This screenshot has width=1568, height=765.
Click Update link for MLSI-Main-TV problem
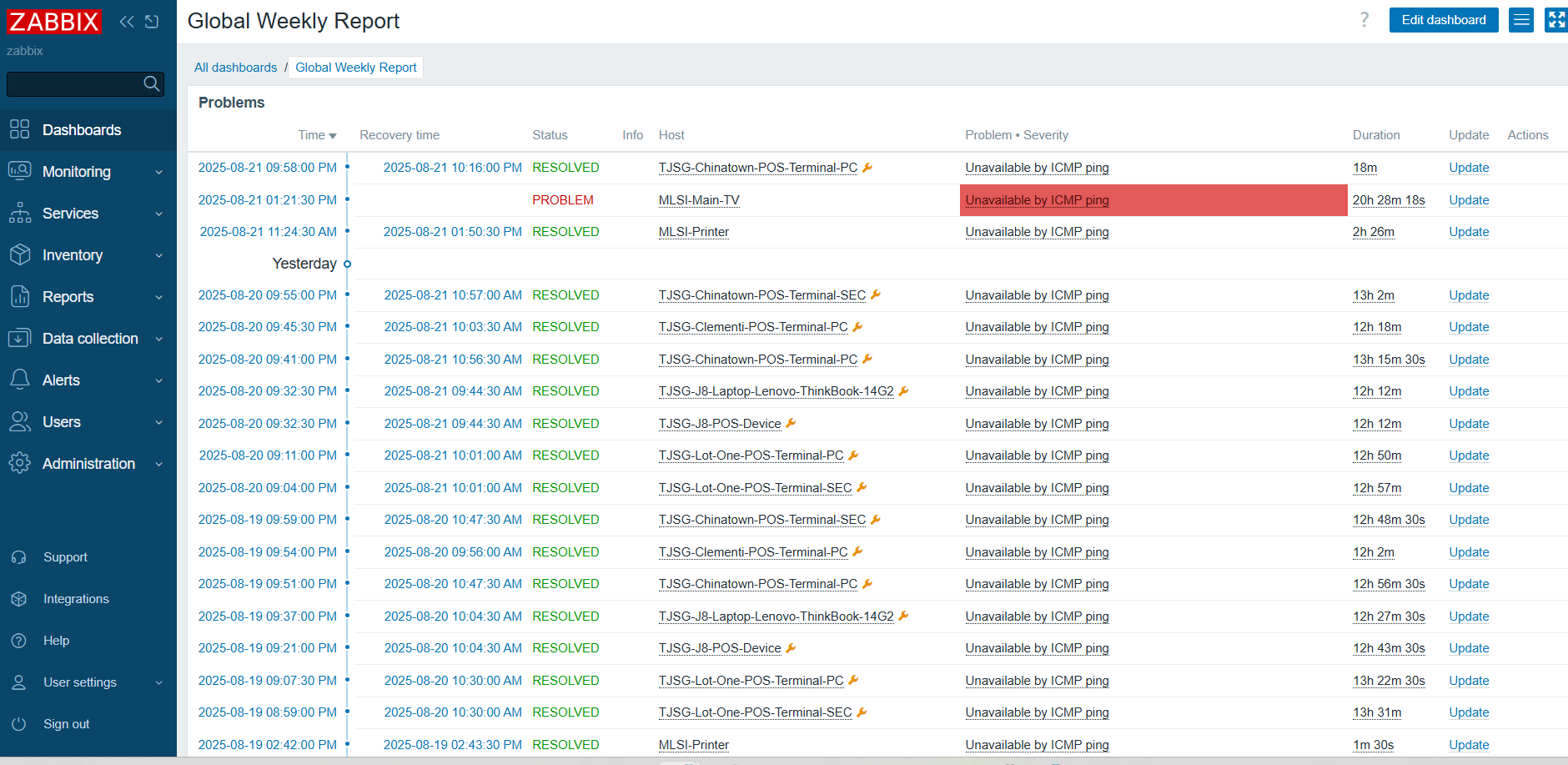(1468, 200)
